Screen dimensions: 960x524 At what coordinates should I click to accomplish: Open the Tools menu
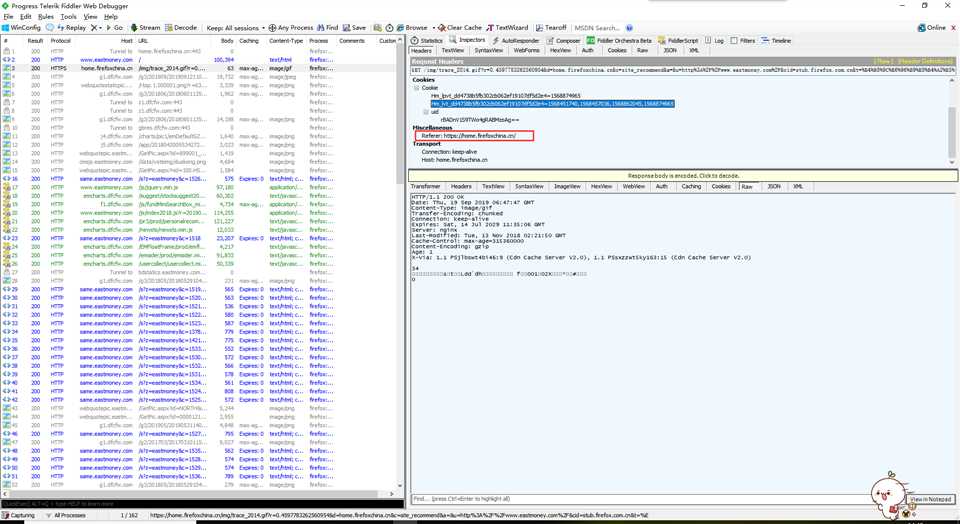click(69, 17)
